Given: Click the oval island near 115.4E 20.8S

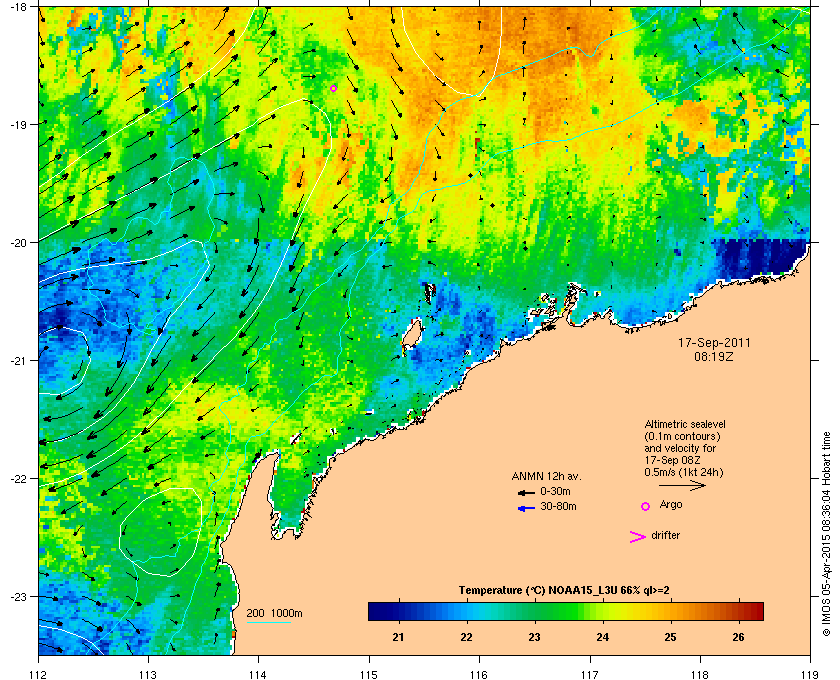Looking at the screenshot, I should 411,335.
